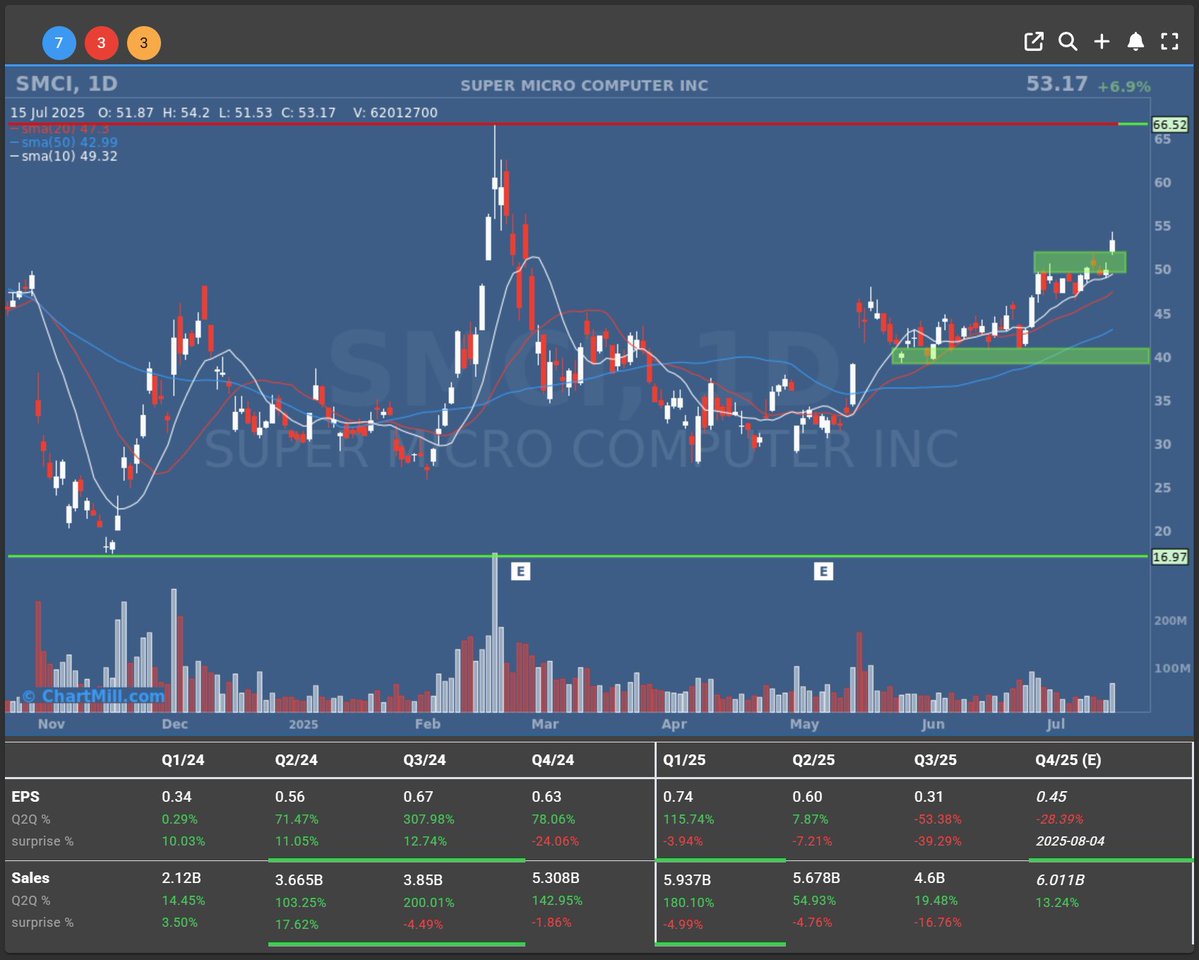Click the sma(50) 42.99 legend entry

[63, 142]
